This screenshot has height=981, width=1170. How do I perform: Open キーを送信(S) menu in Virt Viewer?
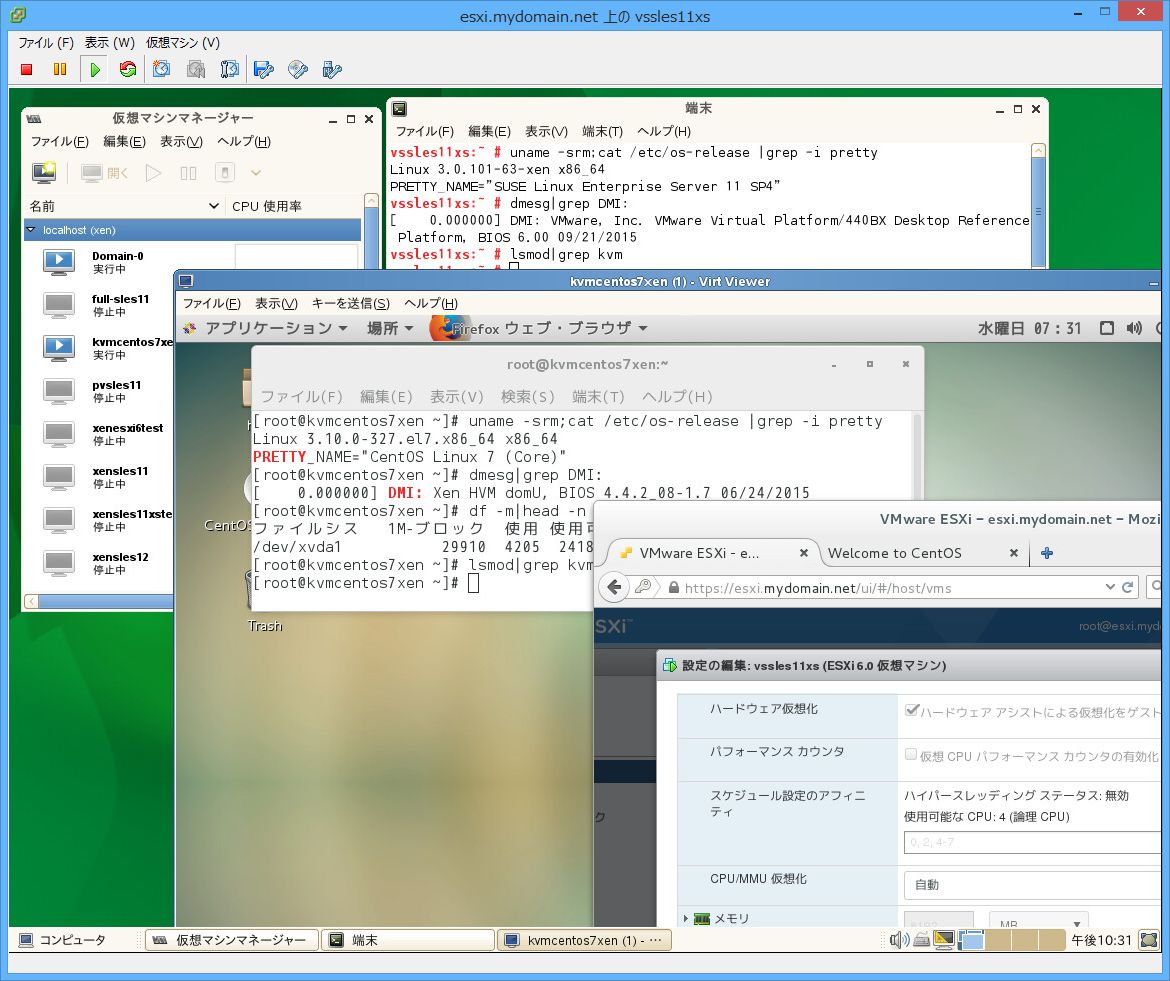[351, 303]
